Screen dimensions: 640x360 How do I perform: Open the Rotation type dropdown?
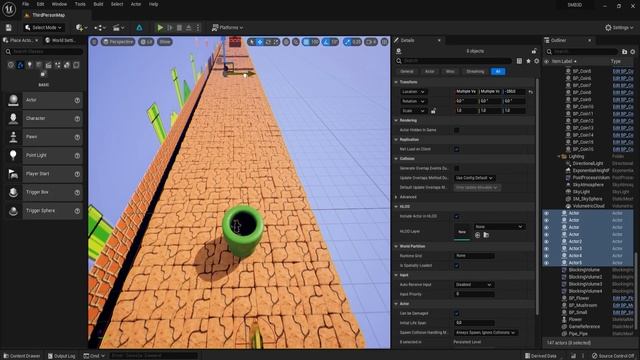(413, 101)
